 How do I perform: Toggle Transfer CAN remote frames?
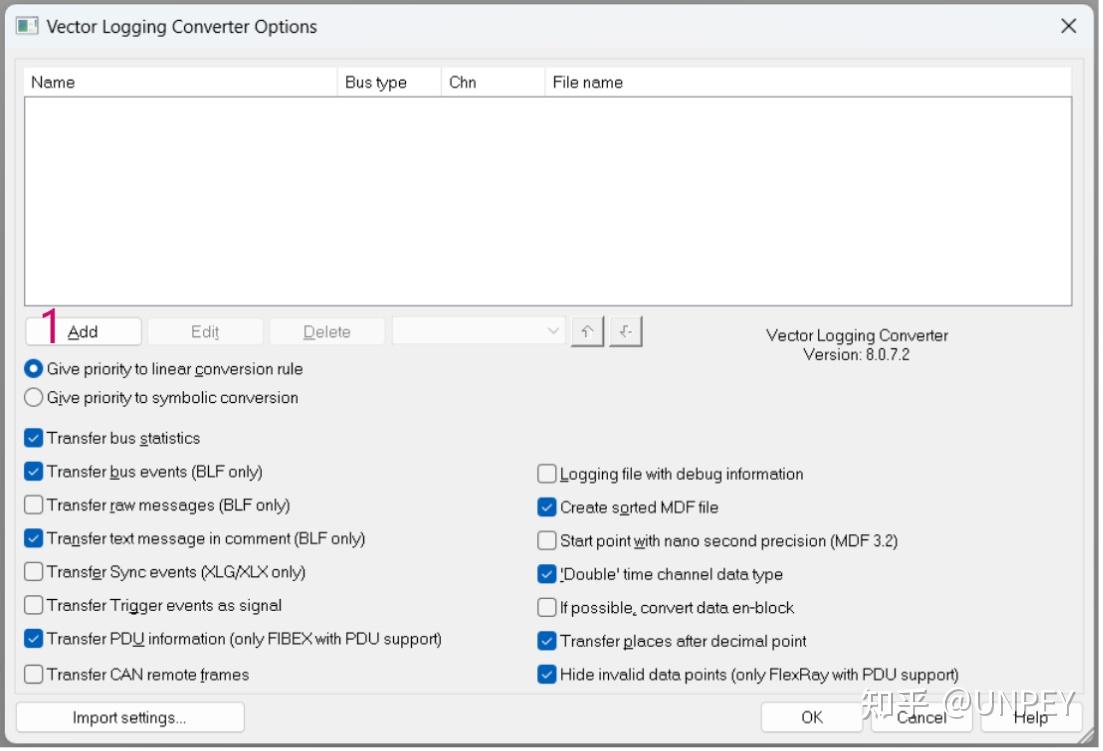pos(34,674)
